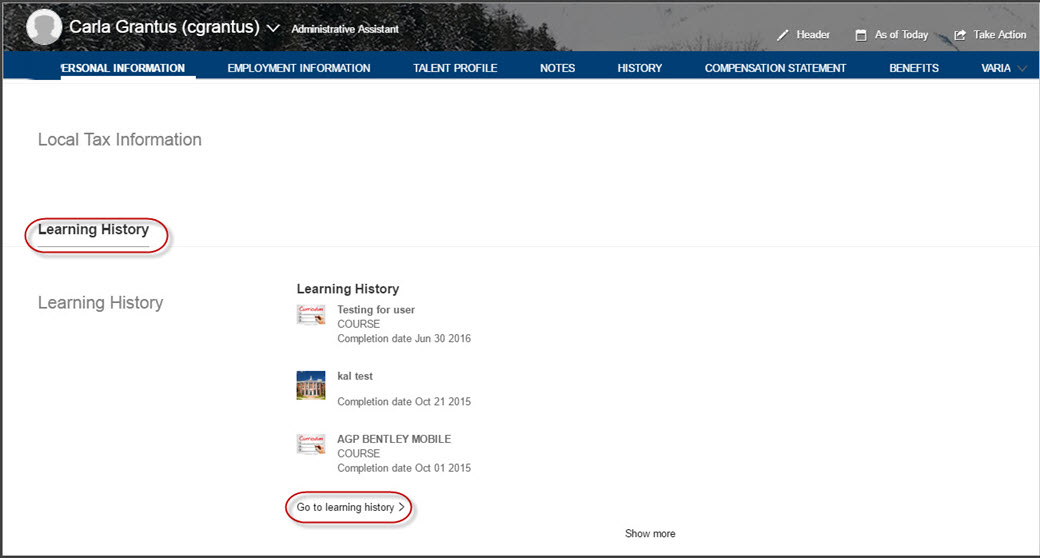The image size is (1040, 558).
Task: Expand dropdown arrow next to Carla Grantus name
Action: pyautogui.click(x=273, y=29)
